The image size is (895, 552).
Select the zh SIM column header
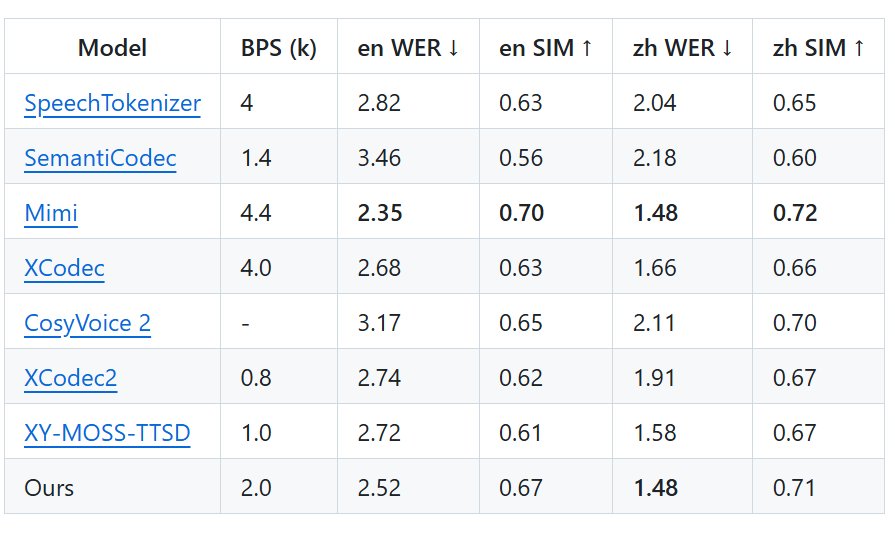point(819,48)
